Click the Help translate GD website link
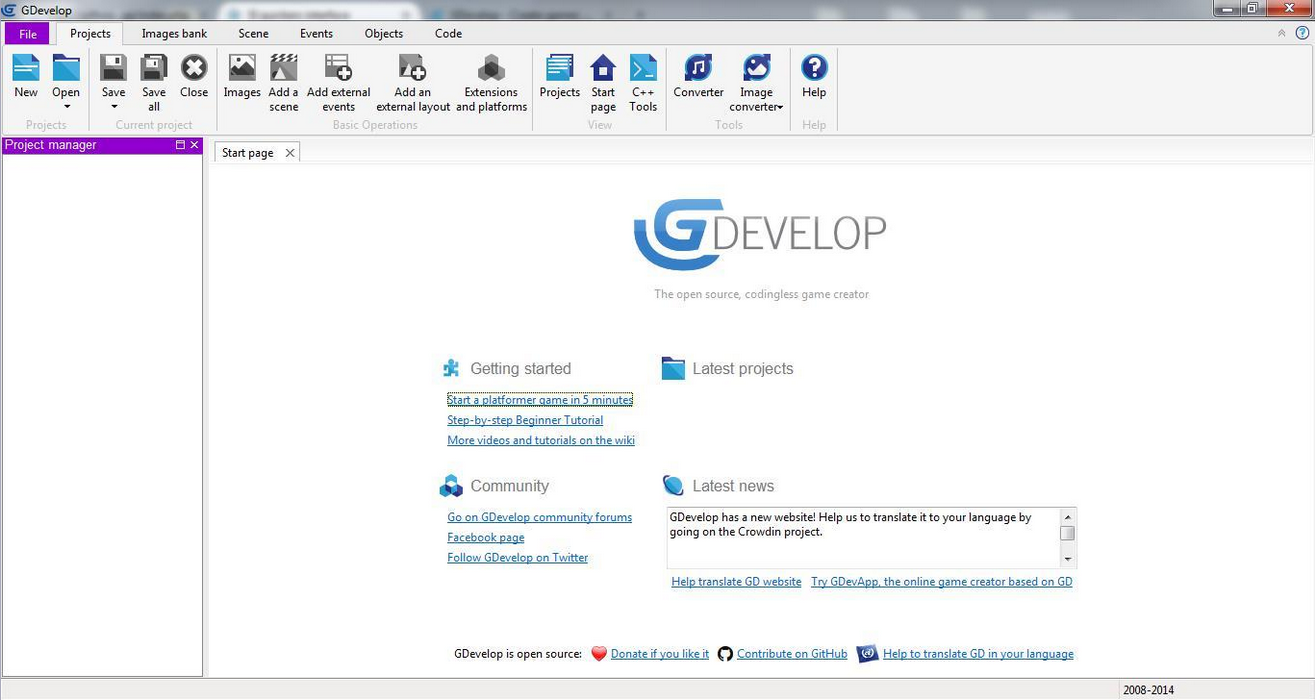Viewport: 1315px width, 700px height. (x=736, y=581)
